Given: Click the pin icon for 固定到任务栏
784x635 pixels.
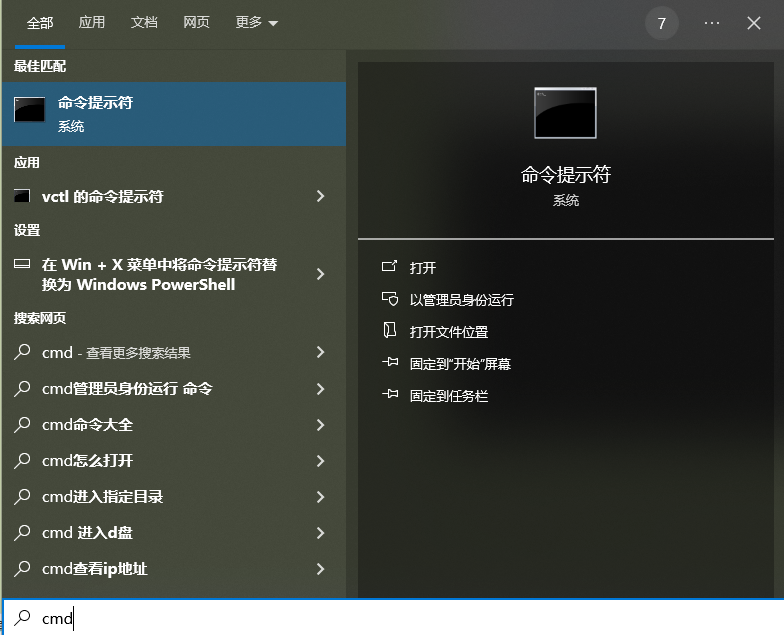Looking at the screenshot, I should click(390, 396).
